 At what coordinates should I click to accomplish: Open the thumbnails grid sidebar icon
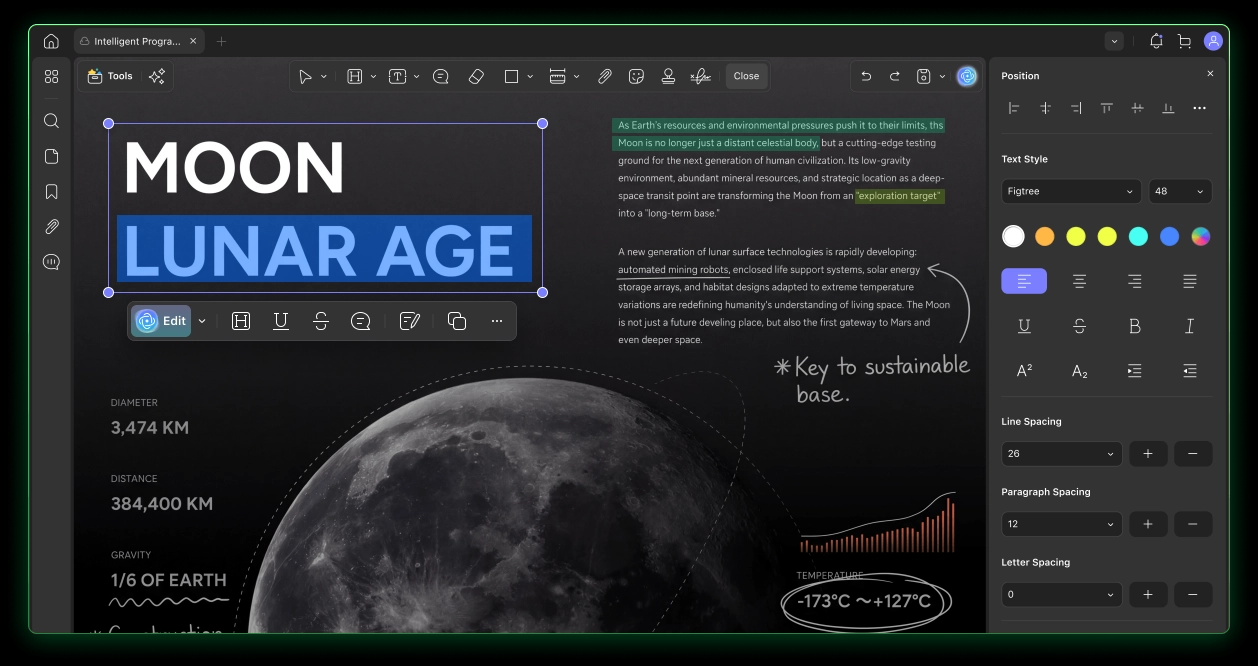(52, 77)
